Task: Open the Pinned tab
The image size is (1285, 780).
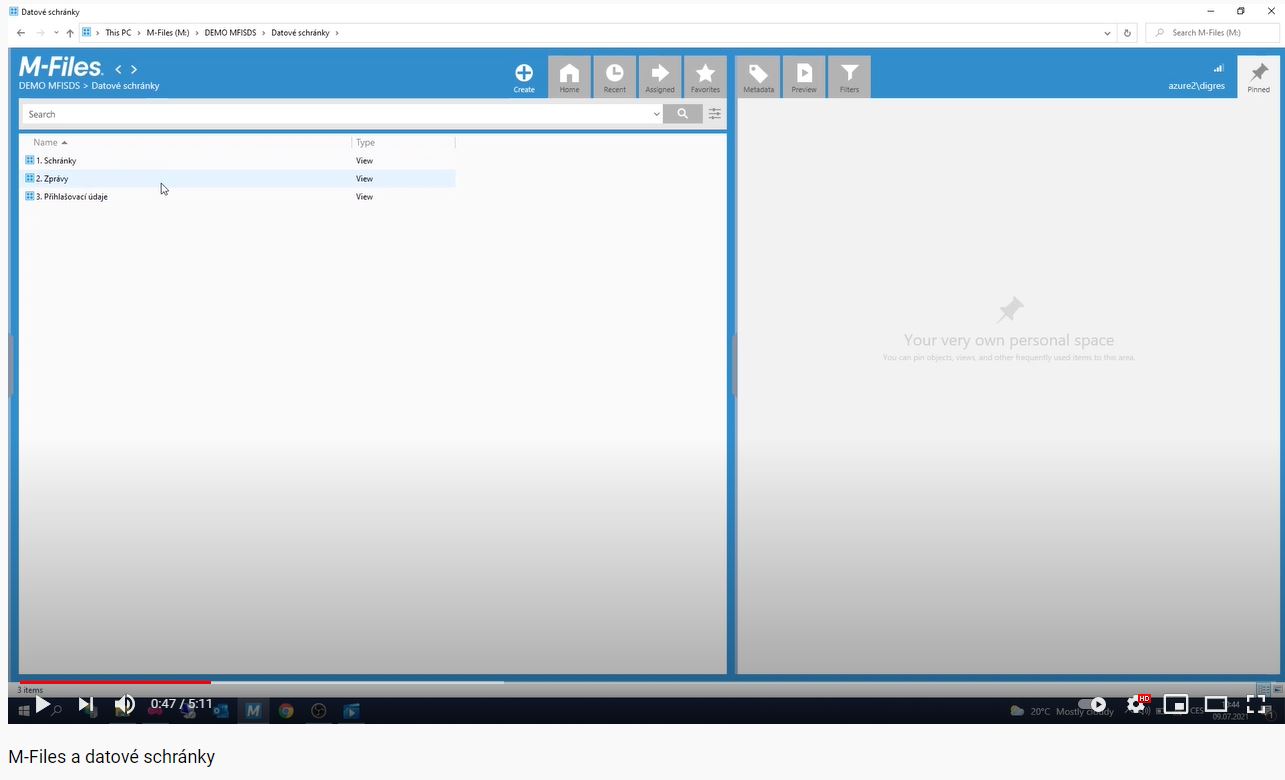Action: coord(1258,77)
